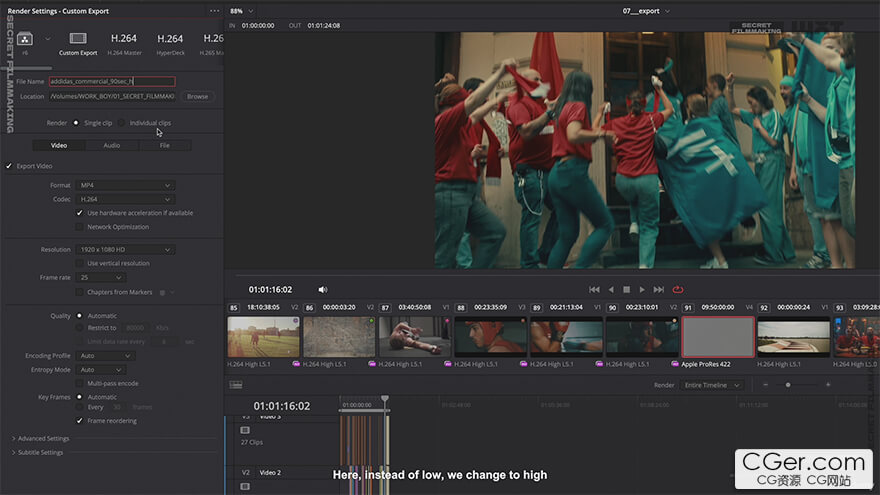
Task: Toggle Frame reordering checkbox
Action: [x=79, y=421]
